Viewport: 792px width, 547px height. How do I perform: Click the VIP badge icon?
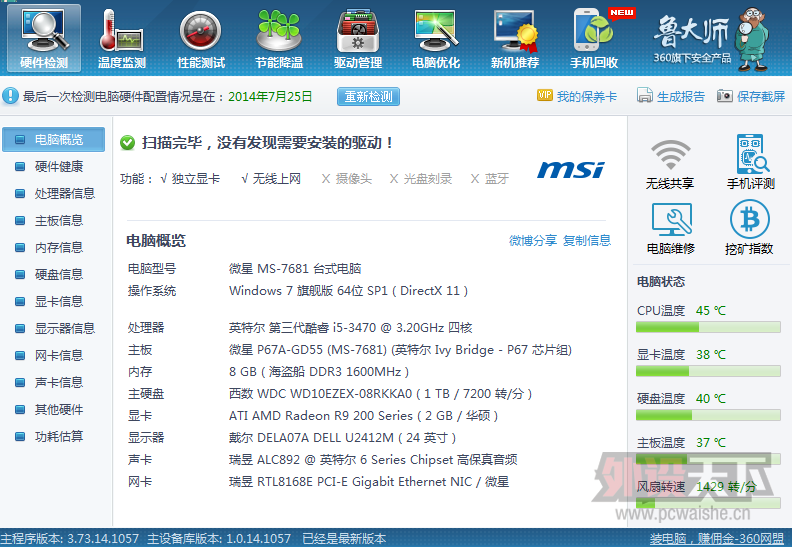click(x=544, y=95)
